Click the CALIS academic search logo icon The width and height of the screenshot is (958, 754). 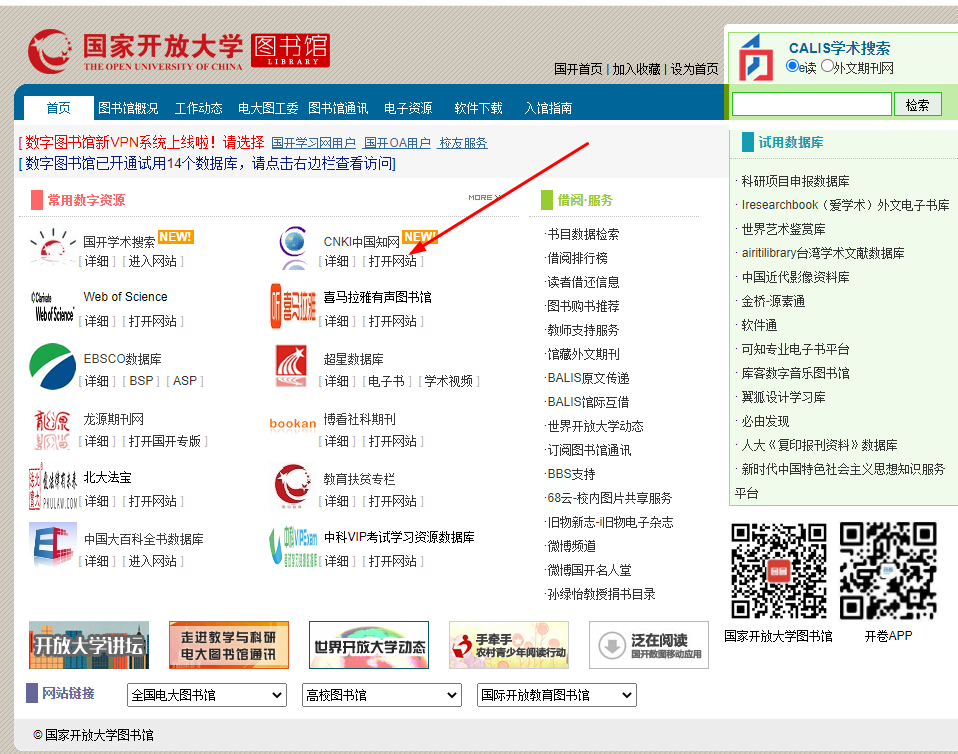coord(755,58)
